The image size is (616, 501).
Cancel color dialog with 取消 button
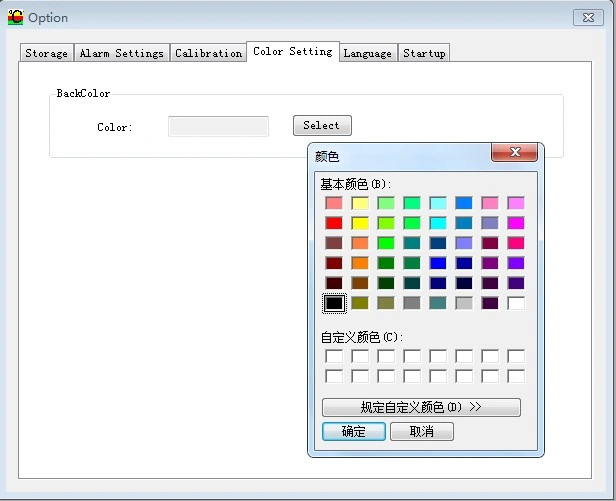click(421, 432)
